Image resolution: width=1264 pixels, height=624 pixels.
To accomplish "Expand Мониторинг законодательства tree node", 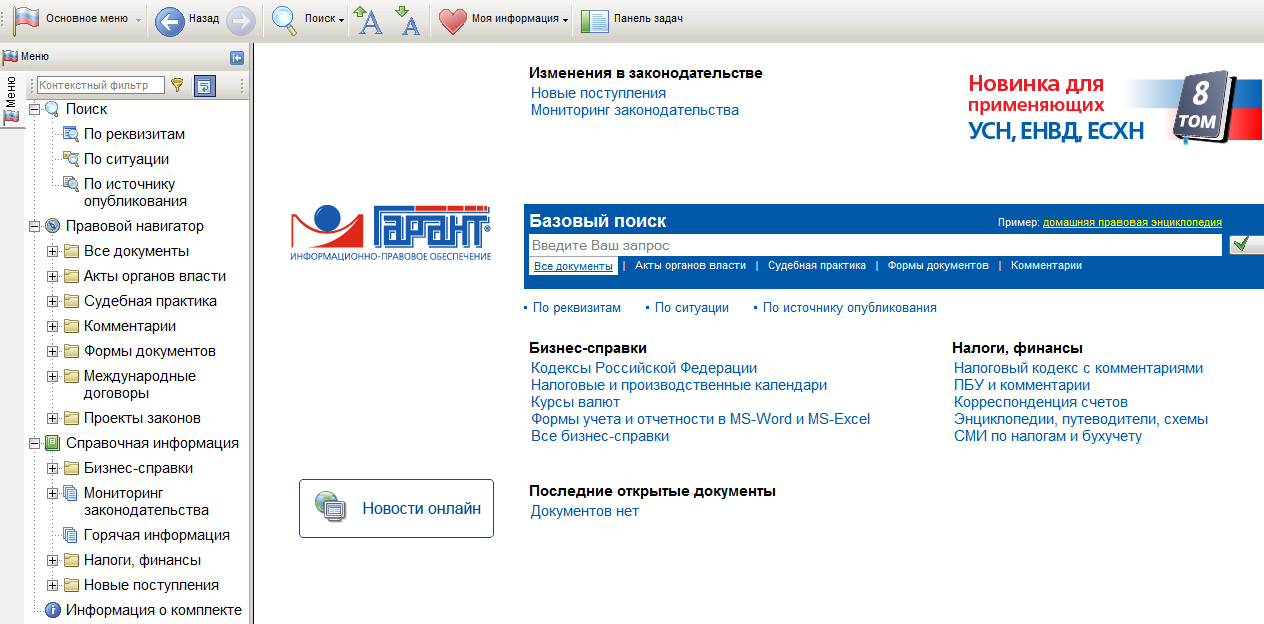I will coord(52,493).
